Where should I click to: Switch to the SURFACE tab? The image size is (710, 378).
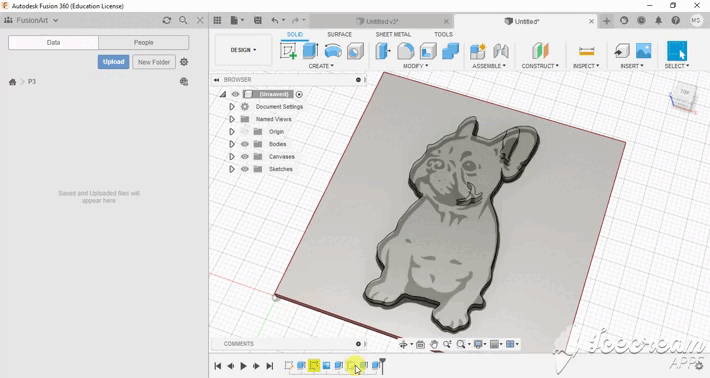click(x=339, y=34)
